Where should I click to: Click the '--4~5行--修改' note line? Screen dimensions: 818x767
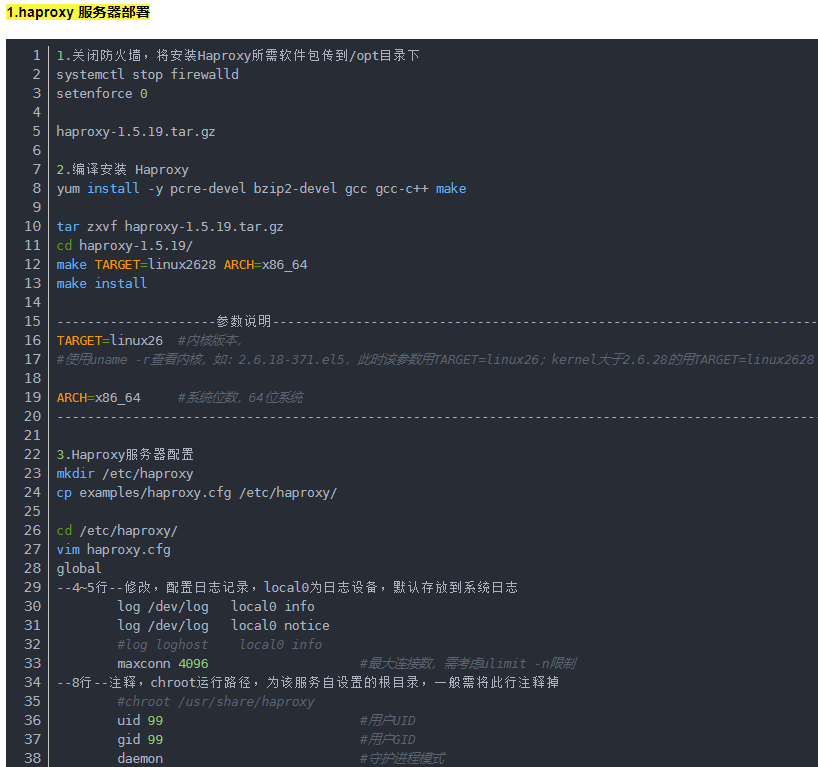click(287, 588)
